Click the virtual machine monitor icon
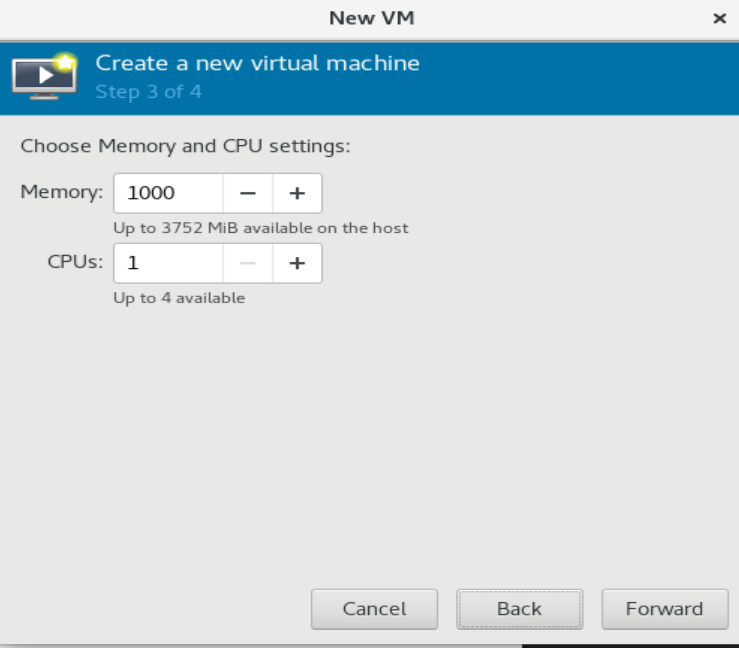Viewport: 739px width, 648px height. (x=45, y=76)
